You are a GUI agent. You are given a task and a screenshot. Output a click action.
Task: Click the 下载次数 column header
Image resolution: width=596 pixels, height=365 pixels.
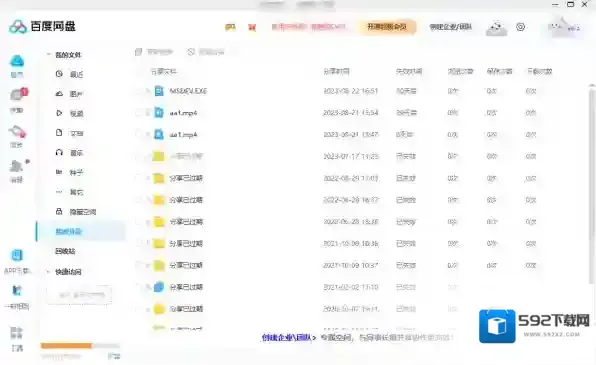click(539, 71)
